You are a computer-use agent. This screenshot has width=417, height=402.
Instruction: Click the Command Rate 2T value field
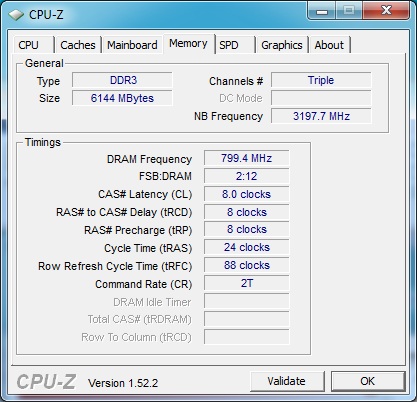(246, 283)
